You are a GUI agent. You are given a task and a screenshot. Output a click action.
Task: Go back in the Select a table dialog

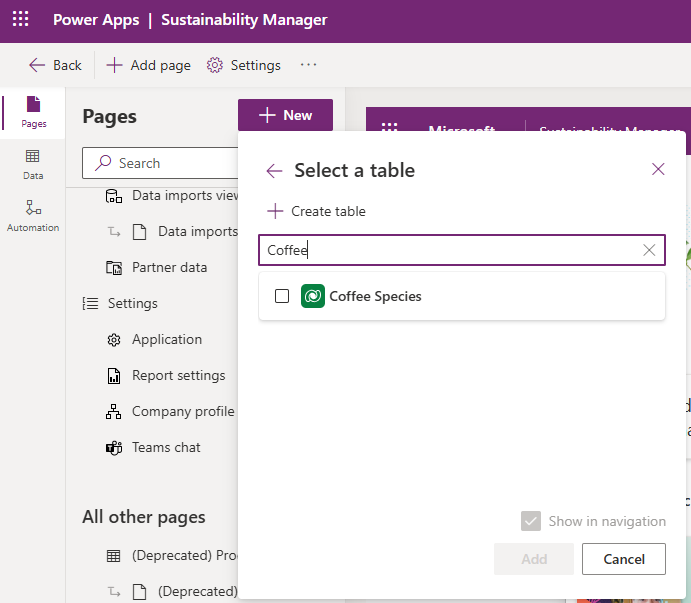coord(274,171)
